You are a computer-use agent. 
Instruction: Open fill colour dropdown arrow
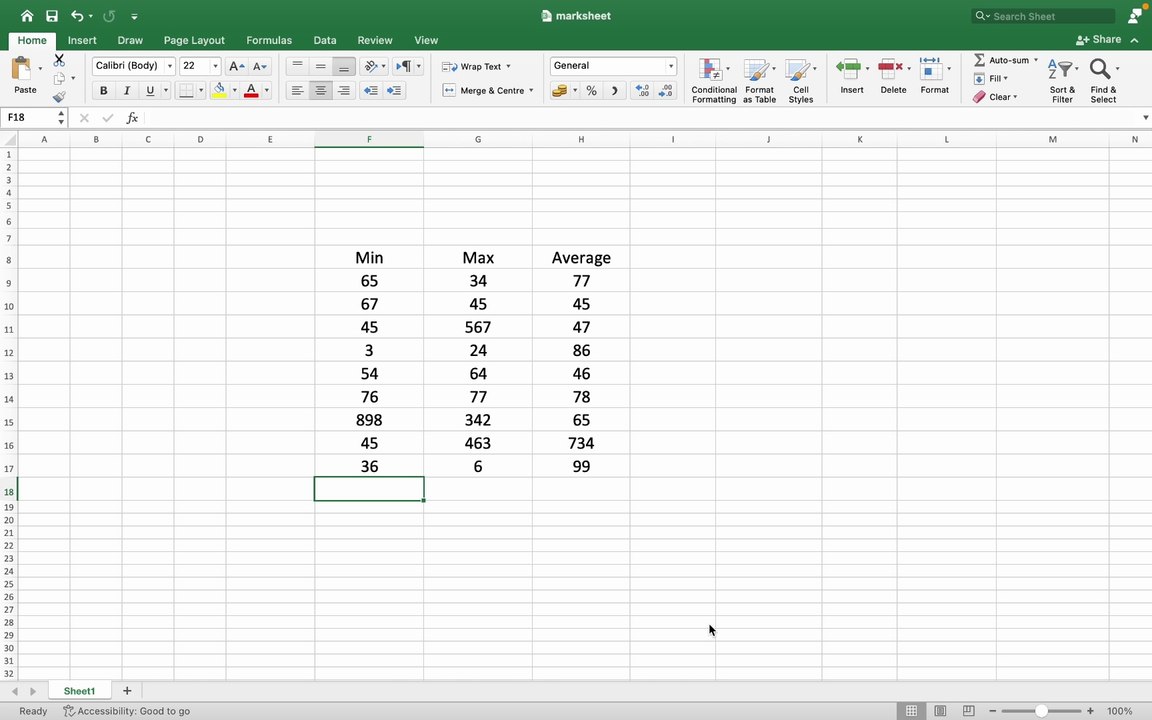234,90
